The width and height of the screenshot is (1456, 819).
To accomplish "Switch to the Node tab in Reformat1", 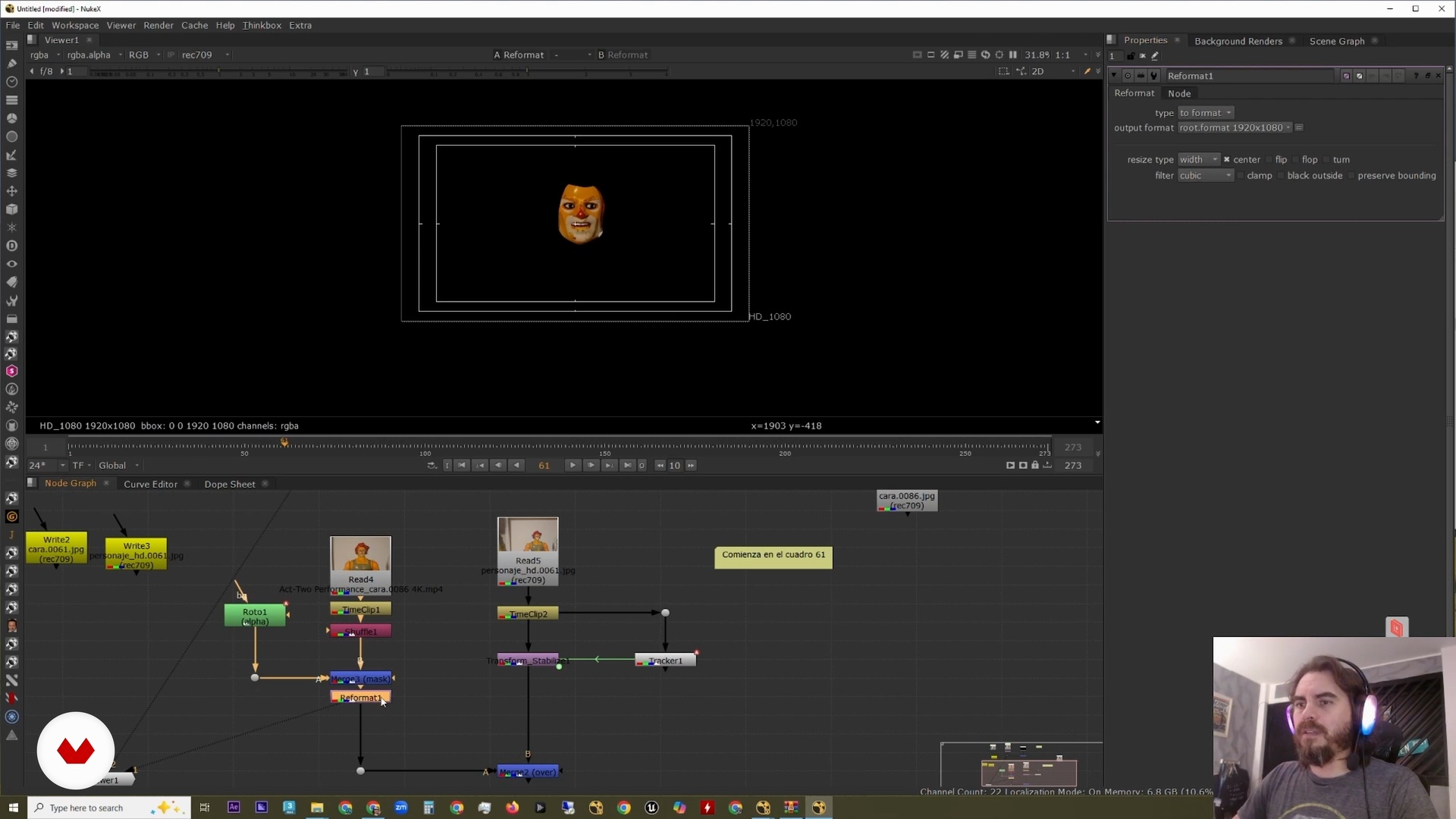I will point(1179,93).
